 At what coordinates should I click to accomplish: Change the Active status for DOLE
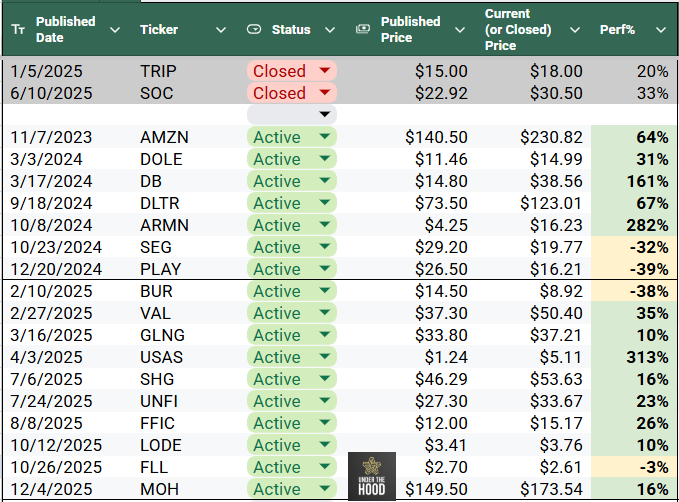click(292, 159)
